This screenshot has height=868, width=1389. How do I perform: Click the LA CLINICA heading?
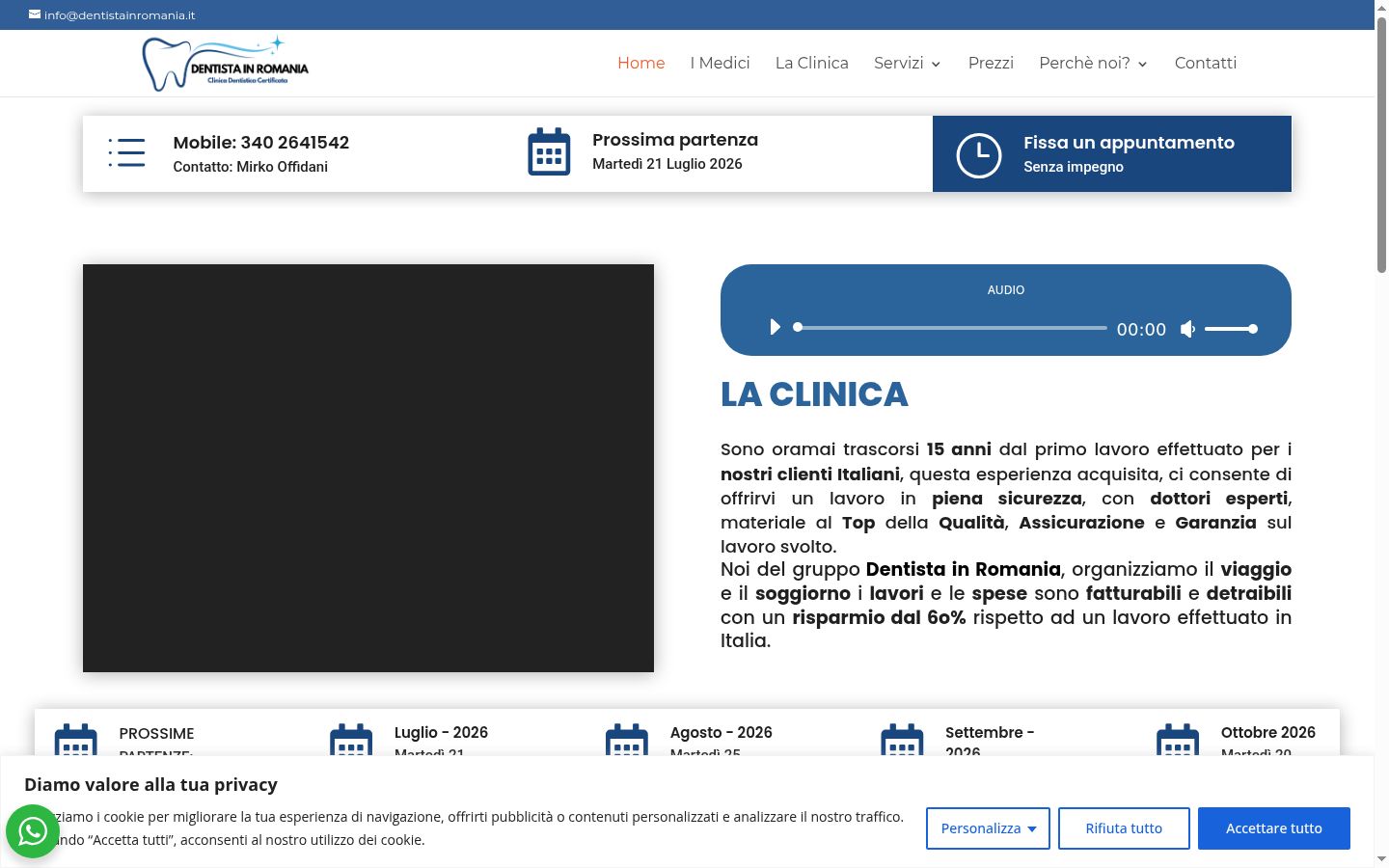pos(814,394)
